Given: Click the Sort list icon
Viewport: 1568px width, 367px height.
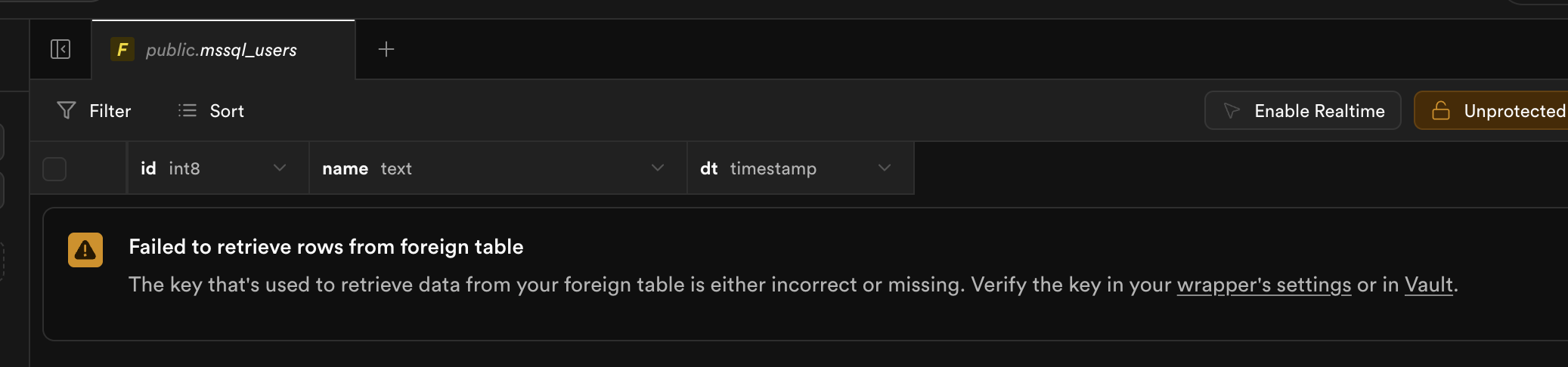Looking at the screenshot, I should (187, 111).
